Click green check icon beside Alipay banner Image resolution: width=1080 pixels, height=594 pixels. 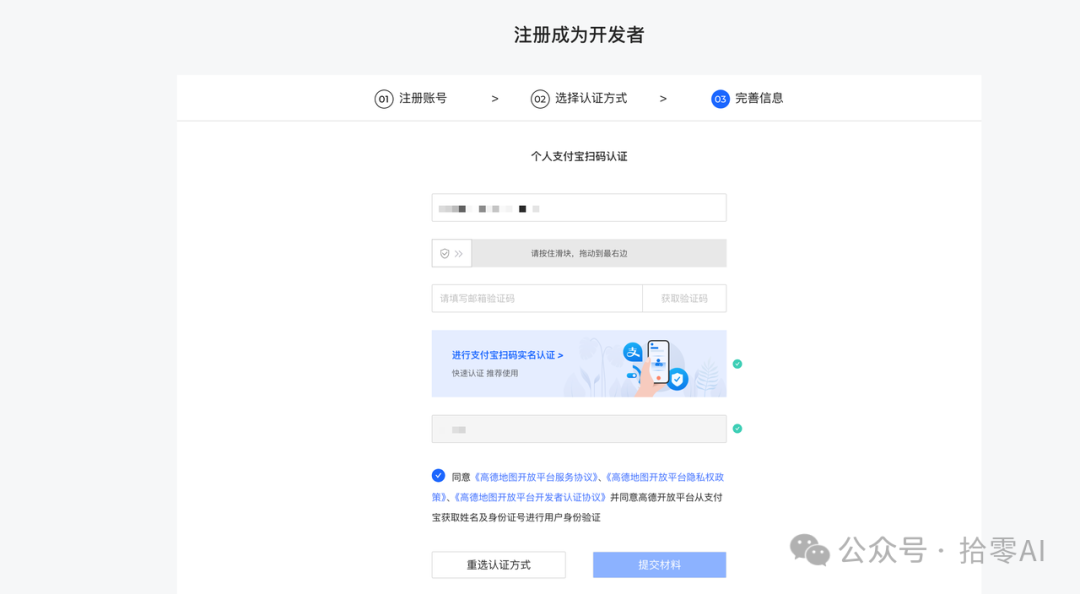[737, 364]
